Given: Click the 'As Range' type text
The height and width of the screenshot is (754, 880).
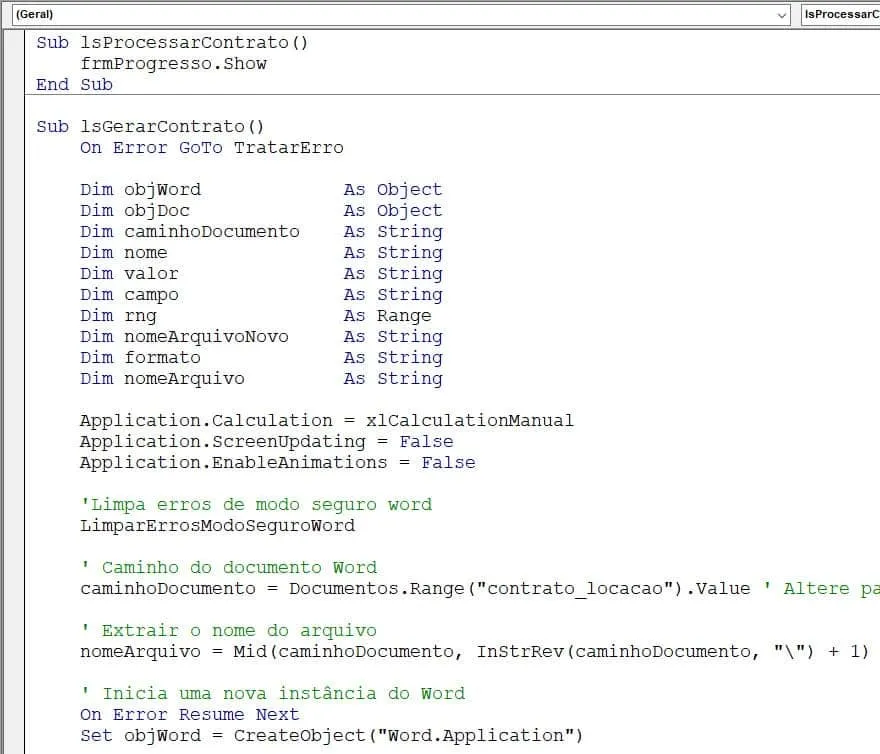Looking at the screenshot, I should (x=387, y=316).
